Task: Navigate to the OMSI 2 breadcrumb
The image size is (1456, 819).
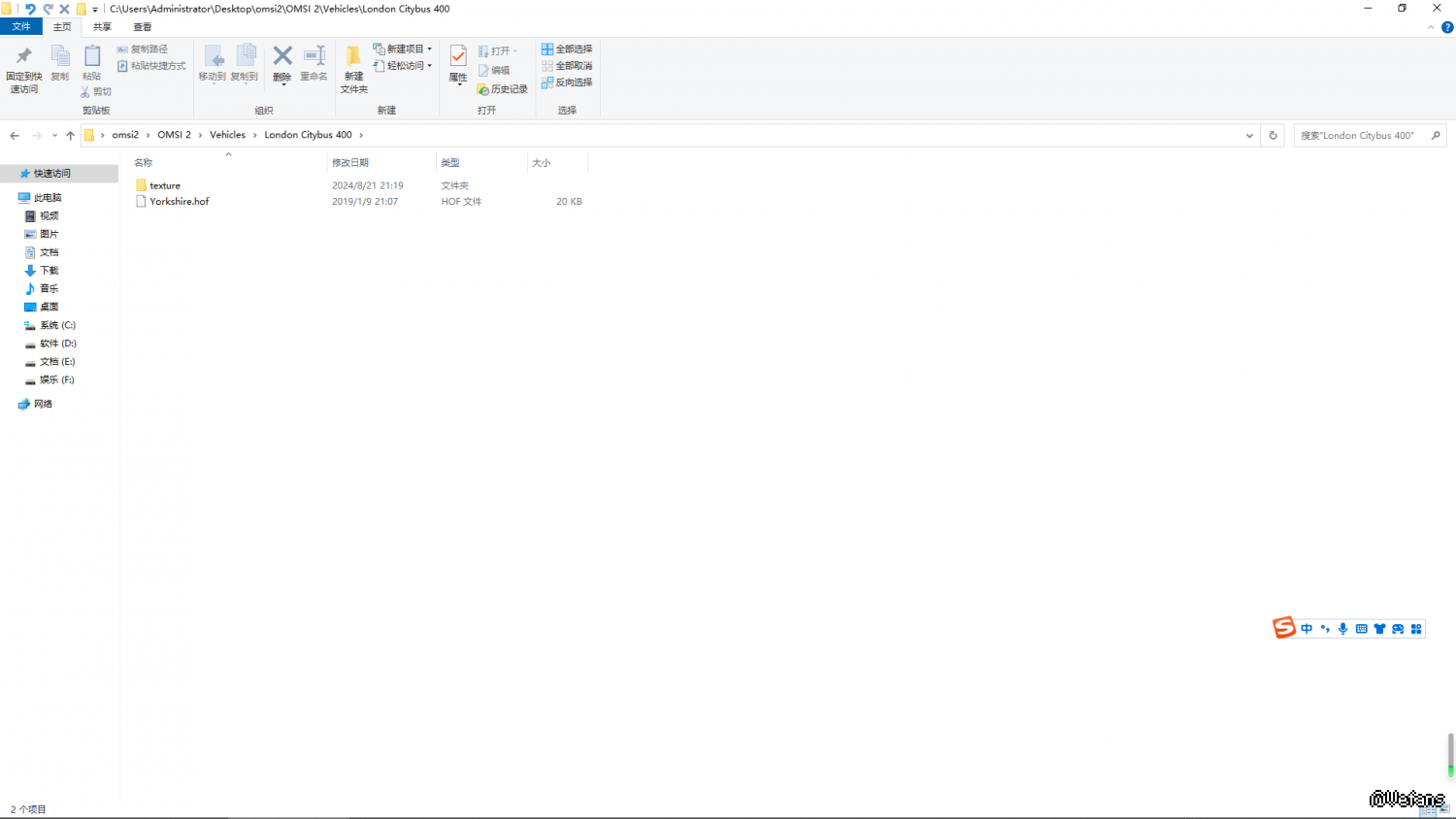Action: coord(175,135)
